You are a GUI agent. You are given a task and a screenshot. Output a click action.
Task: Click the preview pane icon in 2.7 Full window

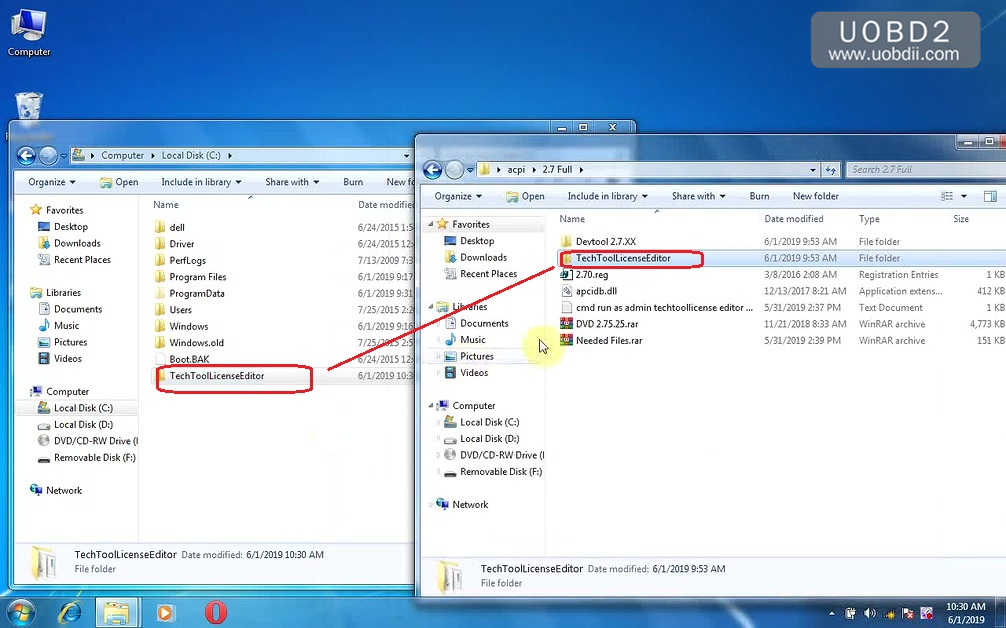point(990,197)
